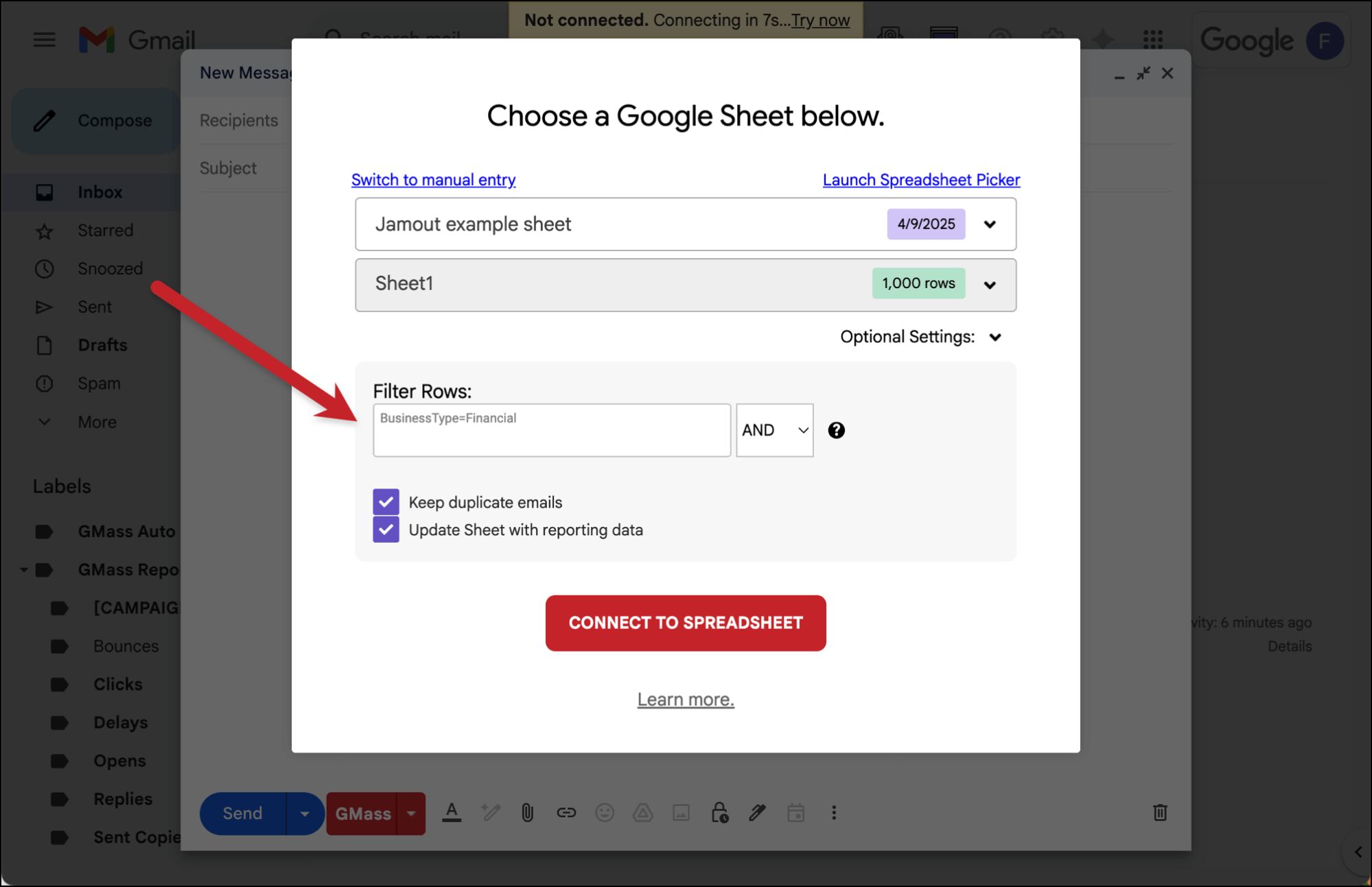Toggle confidential mode lock icon

[719, 813]
